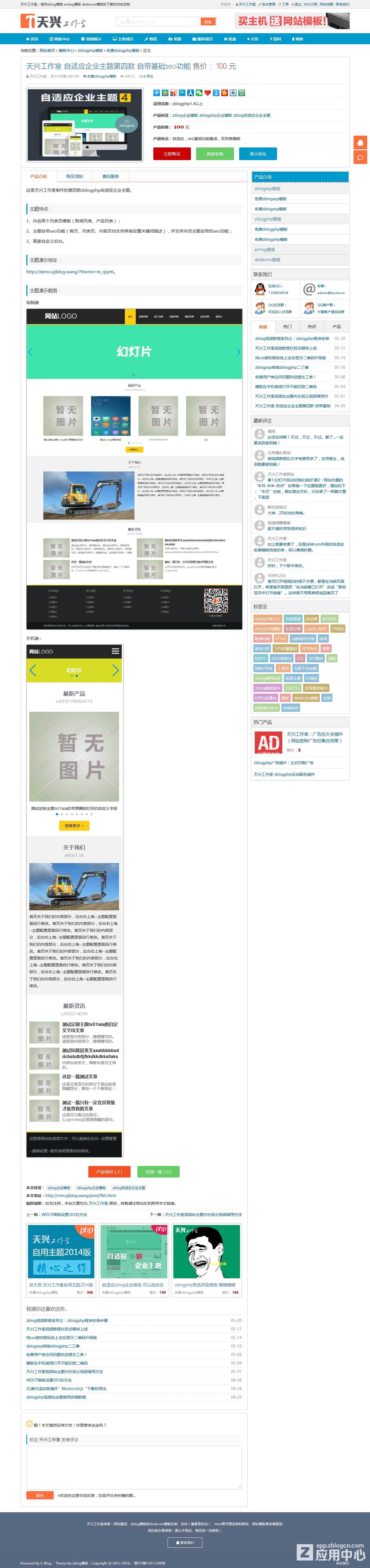
Task: Open category 免费zblogasp模板
Action: (x=270, y=199)
